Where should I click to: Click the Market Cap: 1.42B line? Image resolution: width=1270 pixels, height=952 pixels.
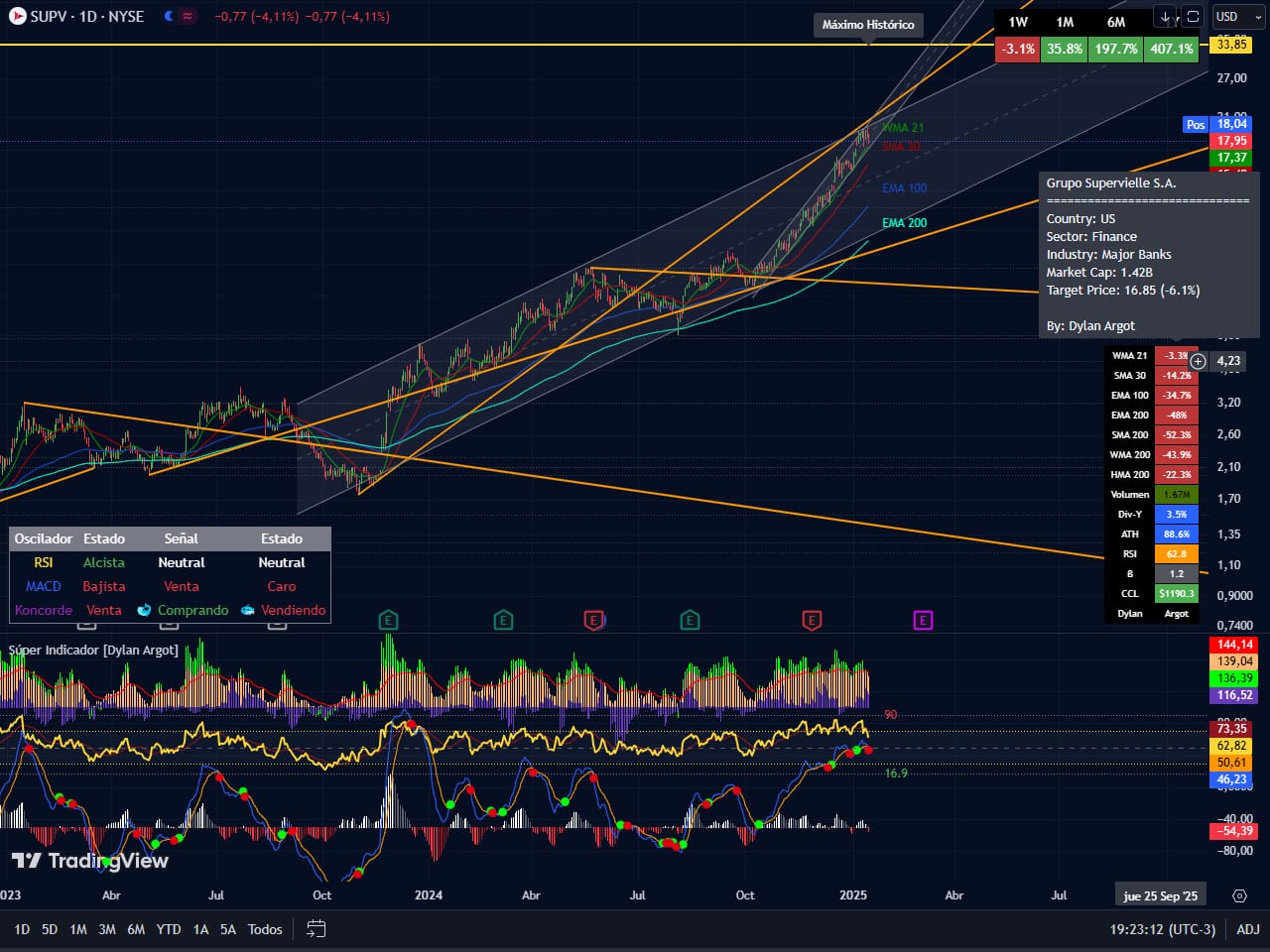coord(1099,273)
